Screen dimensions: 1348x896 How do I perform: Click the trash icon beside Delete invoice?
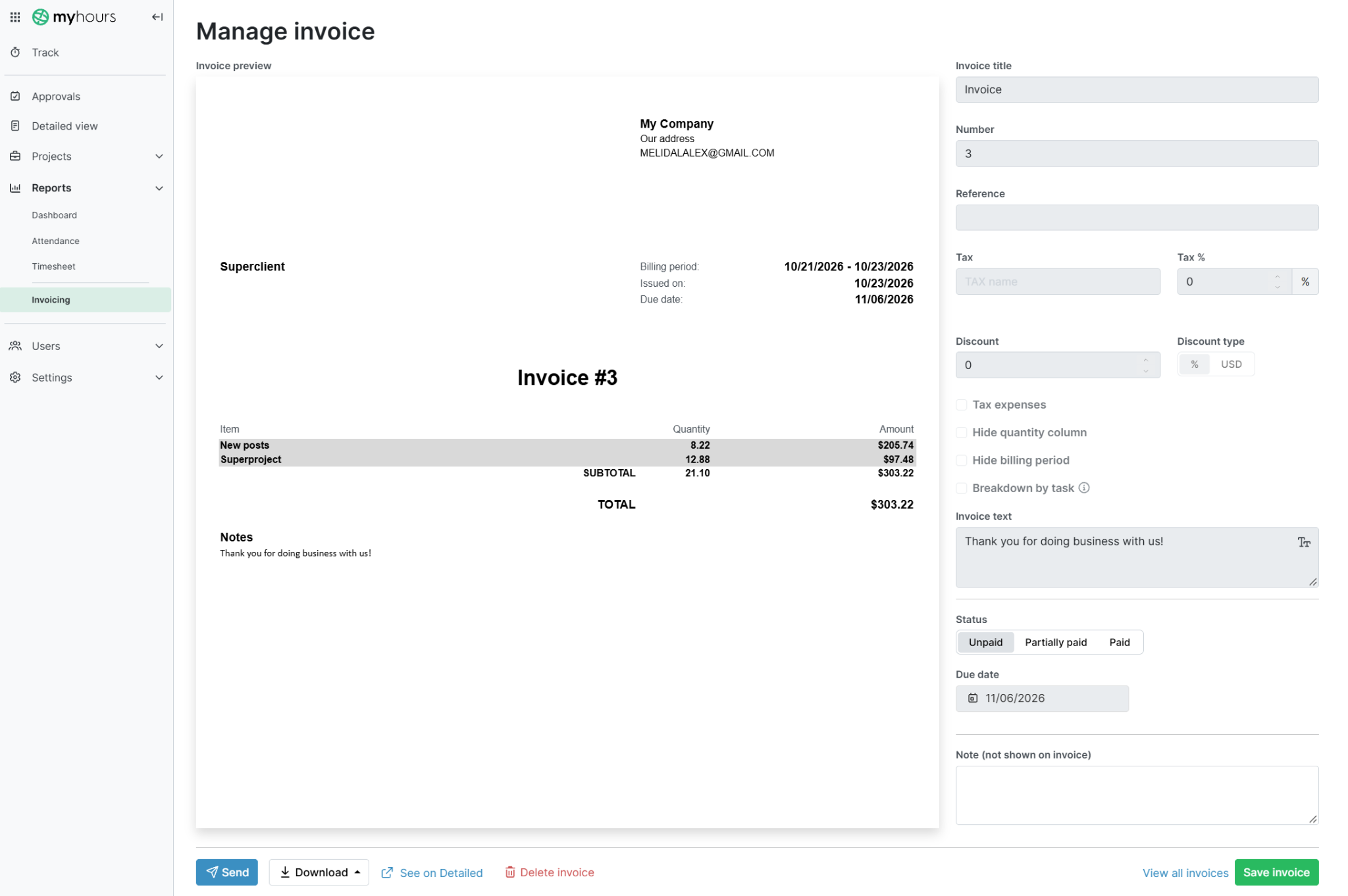[x=510, y=872]
